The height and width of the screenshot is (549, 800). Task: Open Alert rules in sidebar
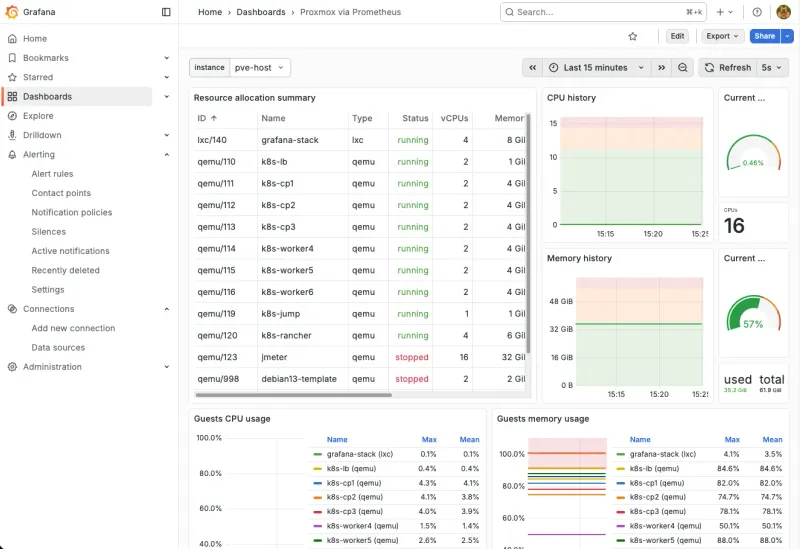pyautogui.click(x=53, y=174)
